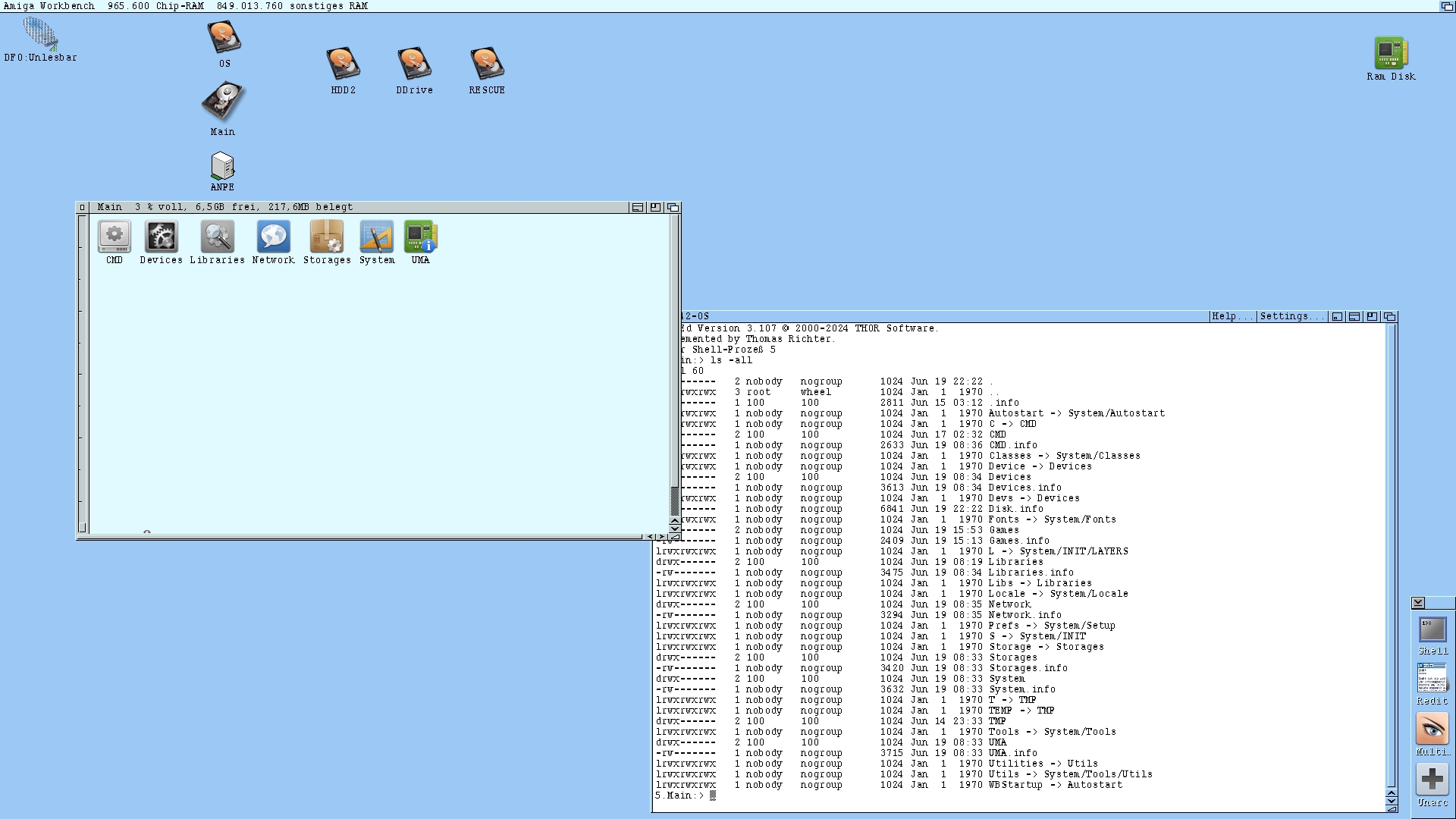Image resolution: width=1456 pixels, height=819 pixels.
Task: Select the Ram Disk desktop icon
Action: (1391, 54)
